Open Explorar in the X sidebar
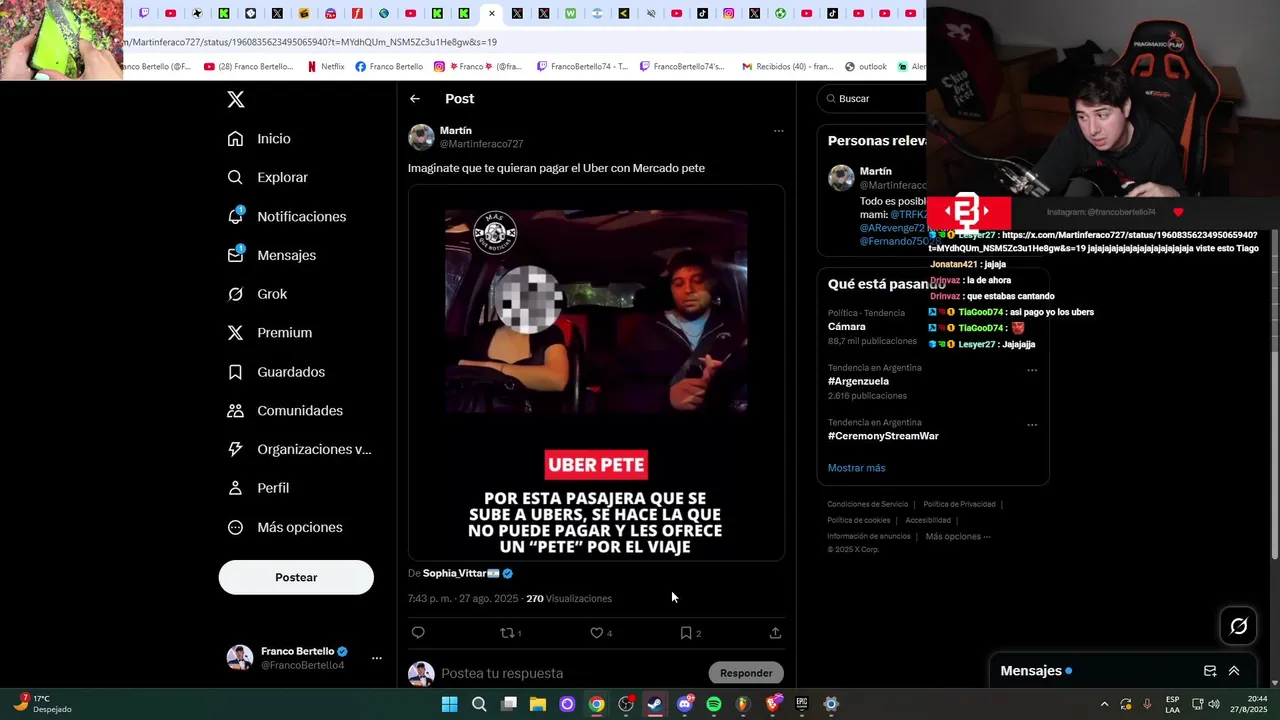The height and width of the screenshot is (720, 1280). point(267,177)
